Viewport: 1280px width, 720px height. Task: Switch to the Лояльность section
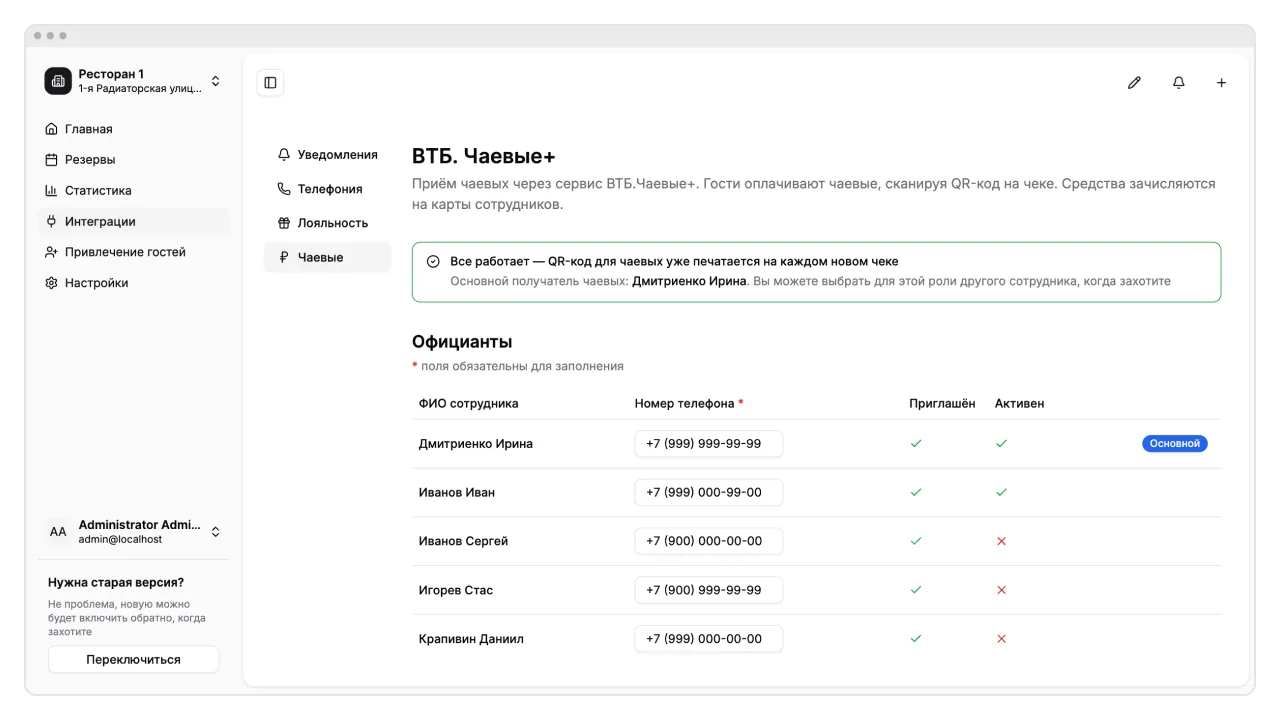328,223
